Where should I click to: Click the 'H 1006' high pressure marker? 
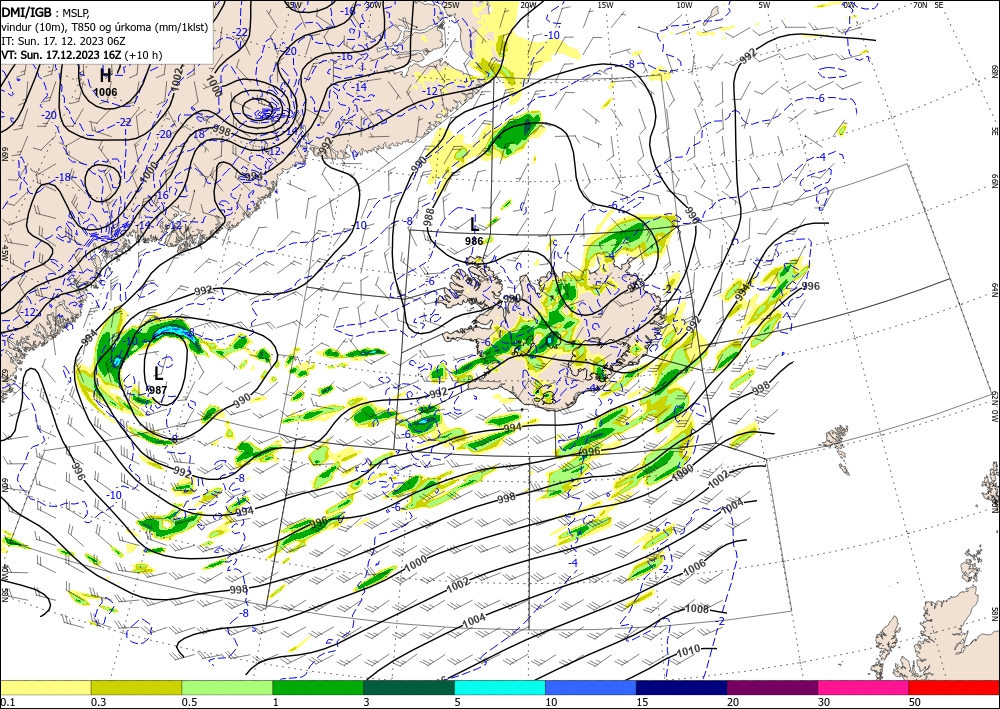pyautogui.click(x=105, y=83)
